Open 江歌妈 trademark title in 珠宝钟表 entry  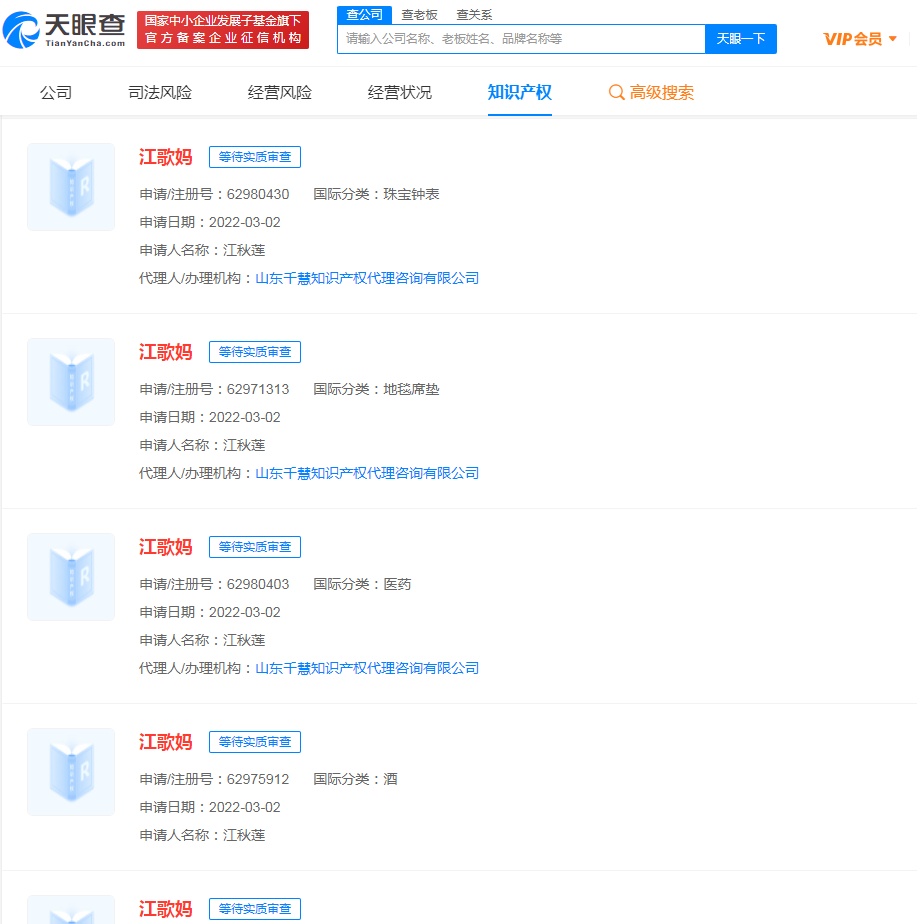(x=165, y=157)
